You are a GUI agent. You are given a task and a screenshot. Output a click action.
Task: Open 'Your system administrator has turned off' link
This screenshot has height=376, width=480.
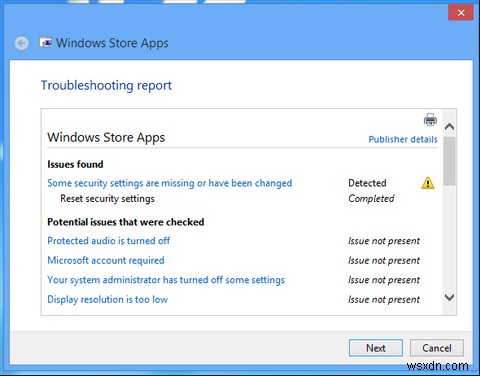[166, 280]
